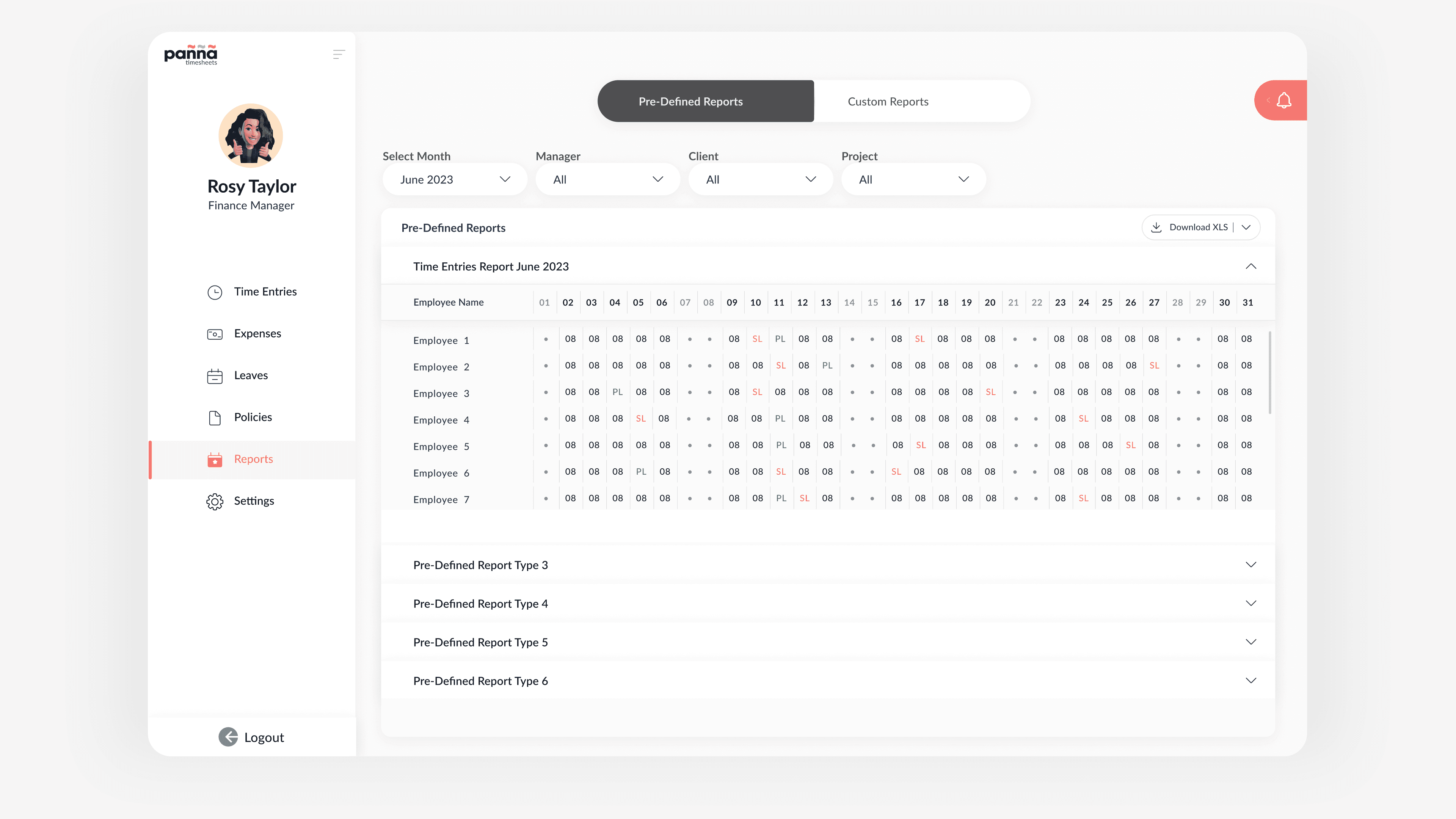
Task: Click the Settings gear icon
Action: click(215, 501)
